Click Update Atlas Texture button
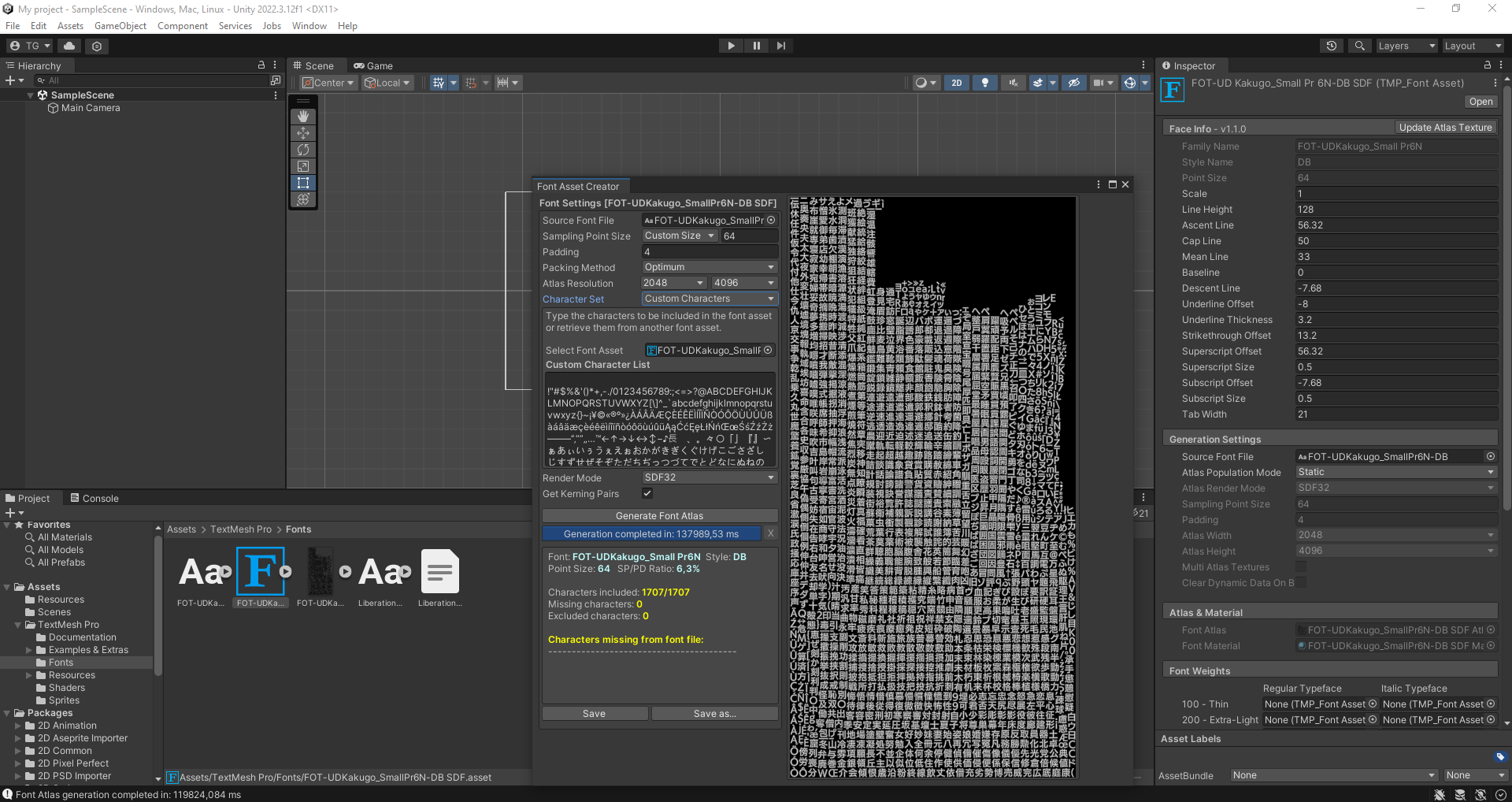The image size is (1512, 802). pos(1445,128)
